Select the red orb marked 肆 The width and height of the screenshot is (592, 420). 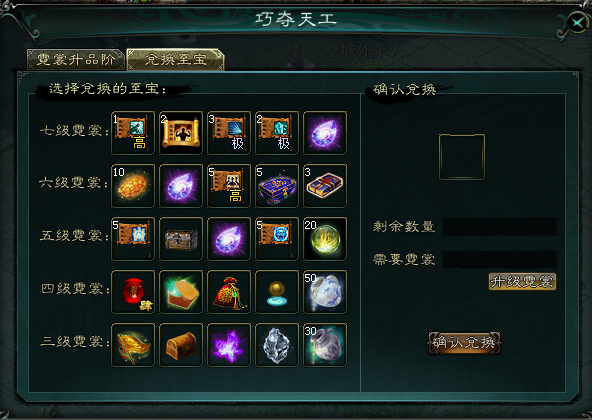coord(133,292)
